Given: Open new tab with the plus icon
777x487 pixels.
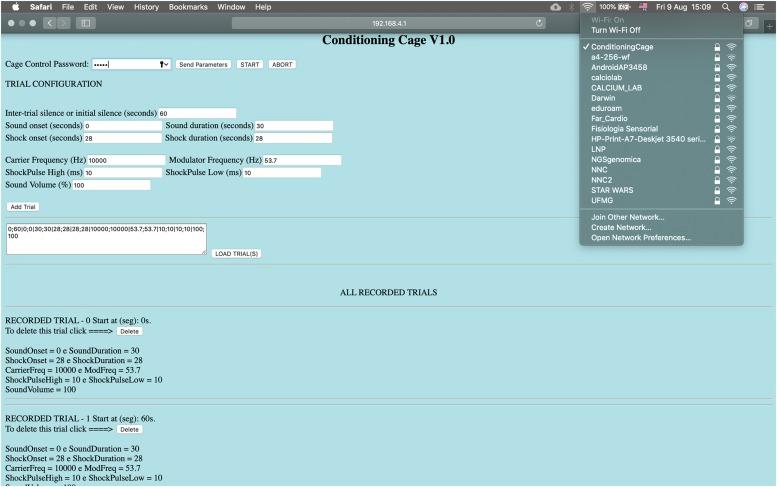Looking at the screenshot, I should (770, 23).
